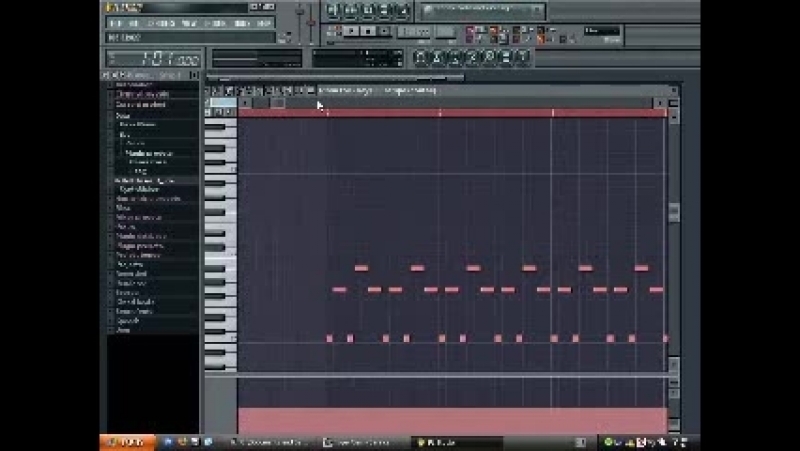The width and height of the screenshot is (800, 451).
Task: Click the Windows Start button
Action: tap(124, 442)
